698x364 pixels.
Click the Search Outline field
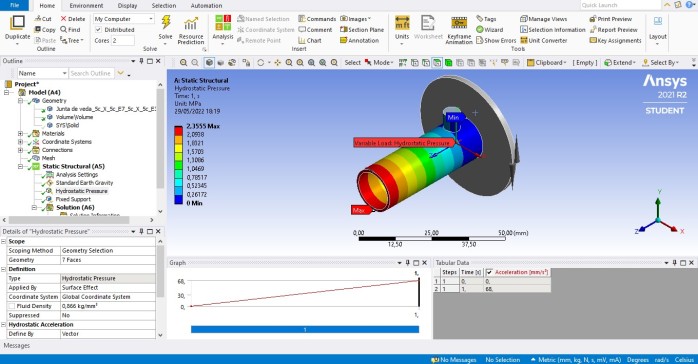tap(91, 73)
